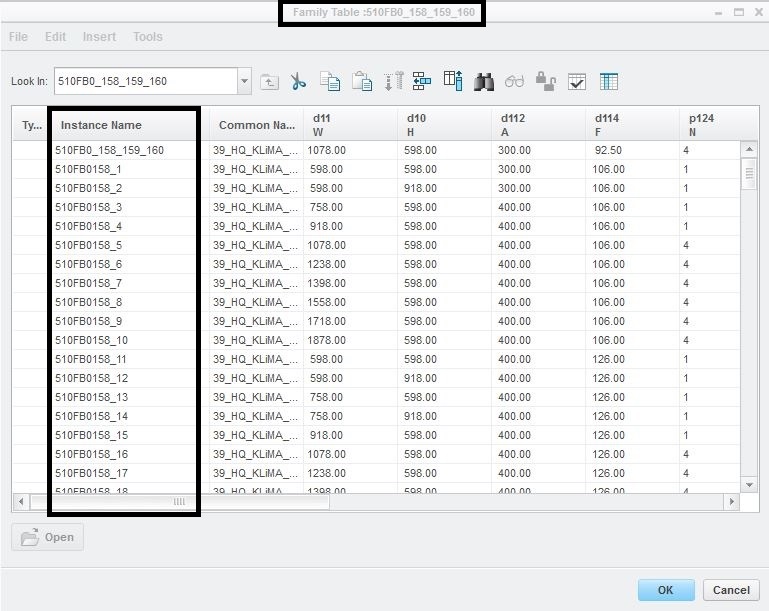
Task: Click d10 value 918.00 in row 510FB0158_14
Action: click(420, 416)
